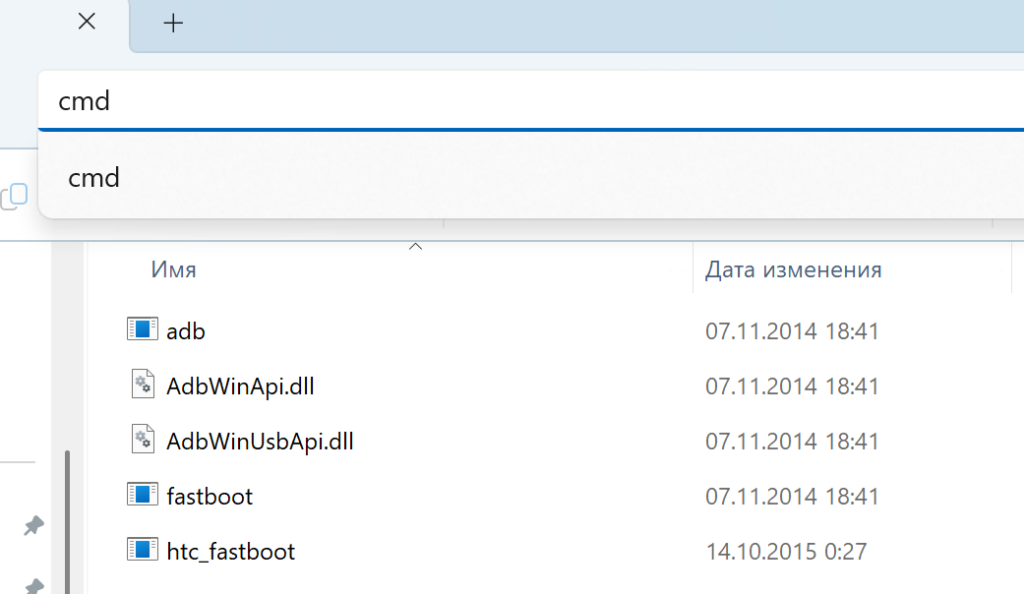Open a new Explorer tab
Screen dimensions: 1024x594
point(173,23)
